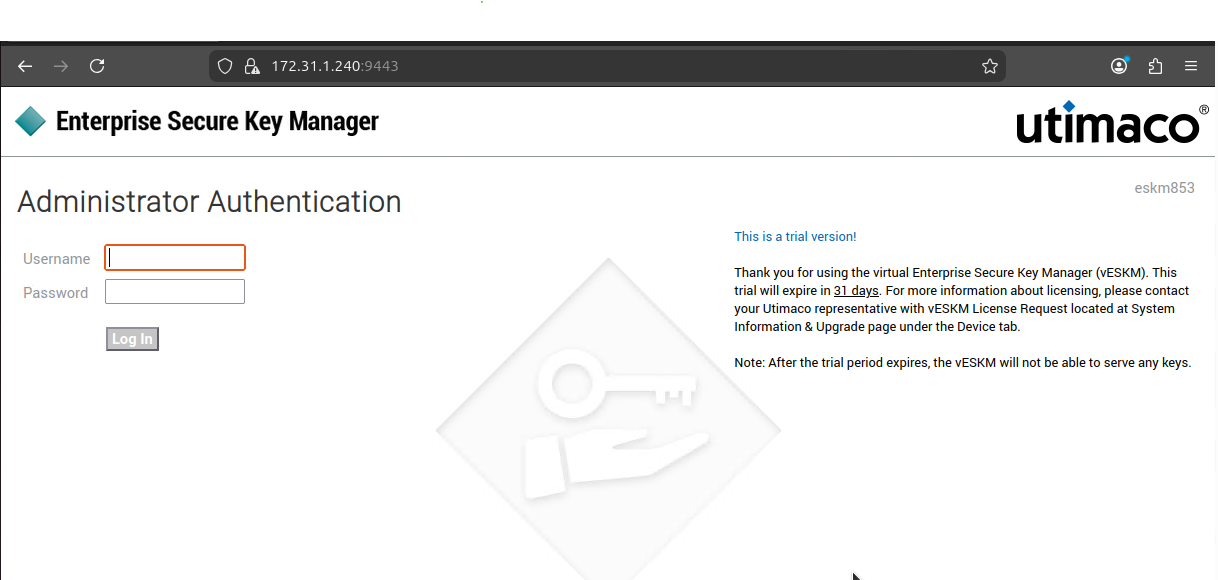Click the Log In button
The image size is (1218, 580).
[132, 339]
